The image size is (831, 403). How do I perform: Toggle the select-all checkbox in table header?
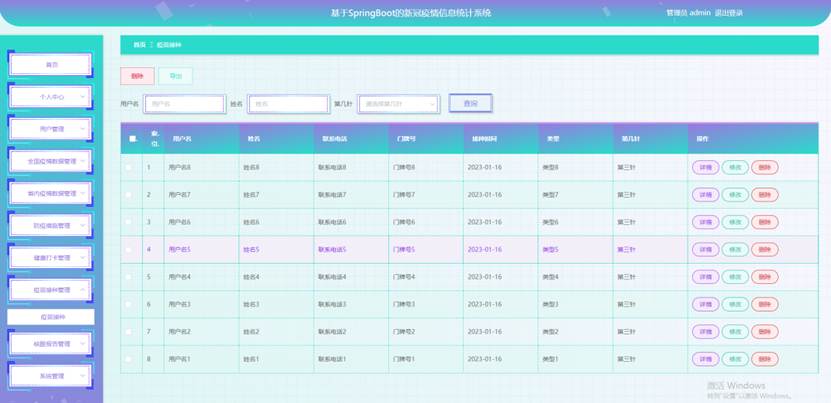[x=132, y=139]
